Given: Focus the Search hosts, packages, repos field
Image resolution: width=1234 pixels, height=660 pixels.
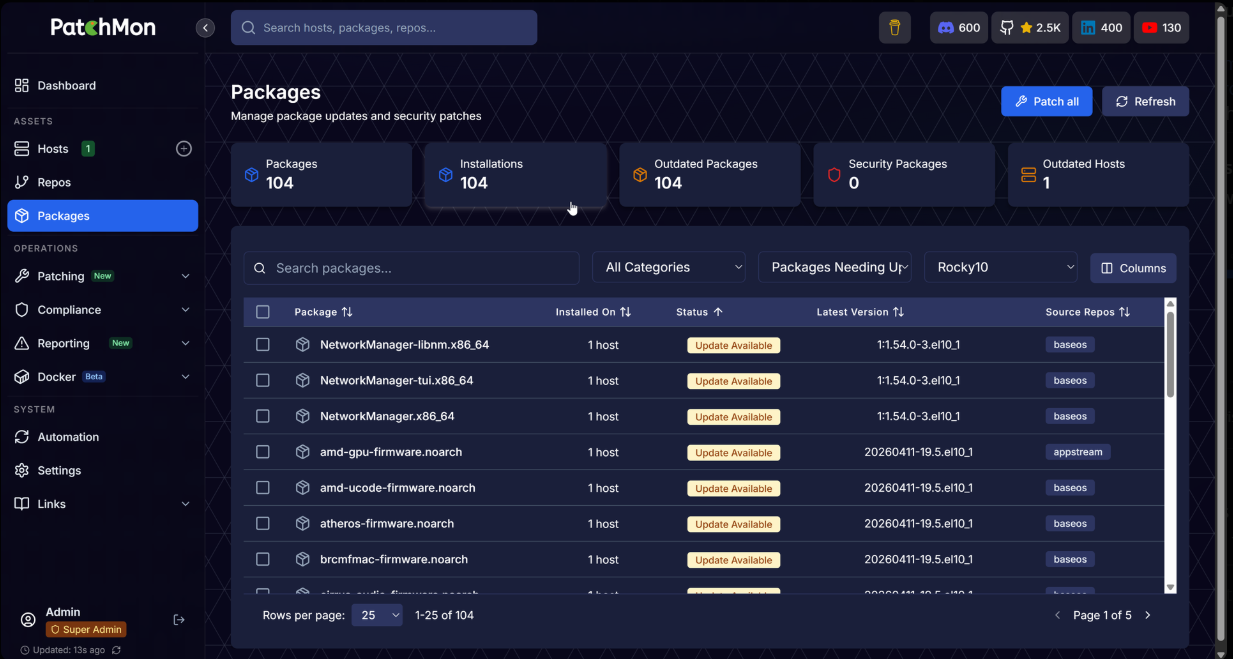Looking at the screenshot, I should (x=384, y=28).
